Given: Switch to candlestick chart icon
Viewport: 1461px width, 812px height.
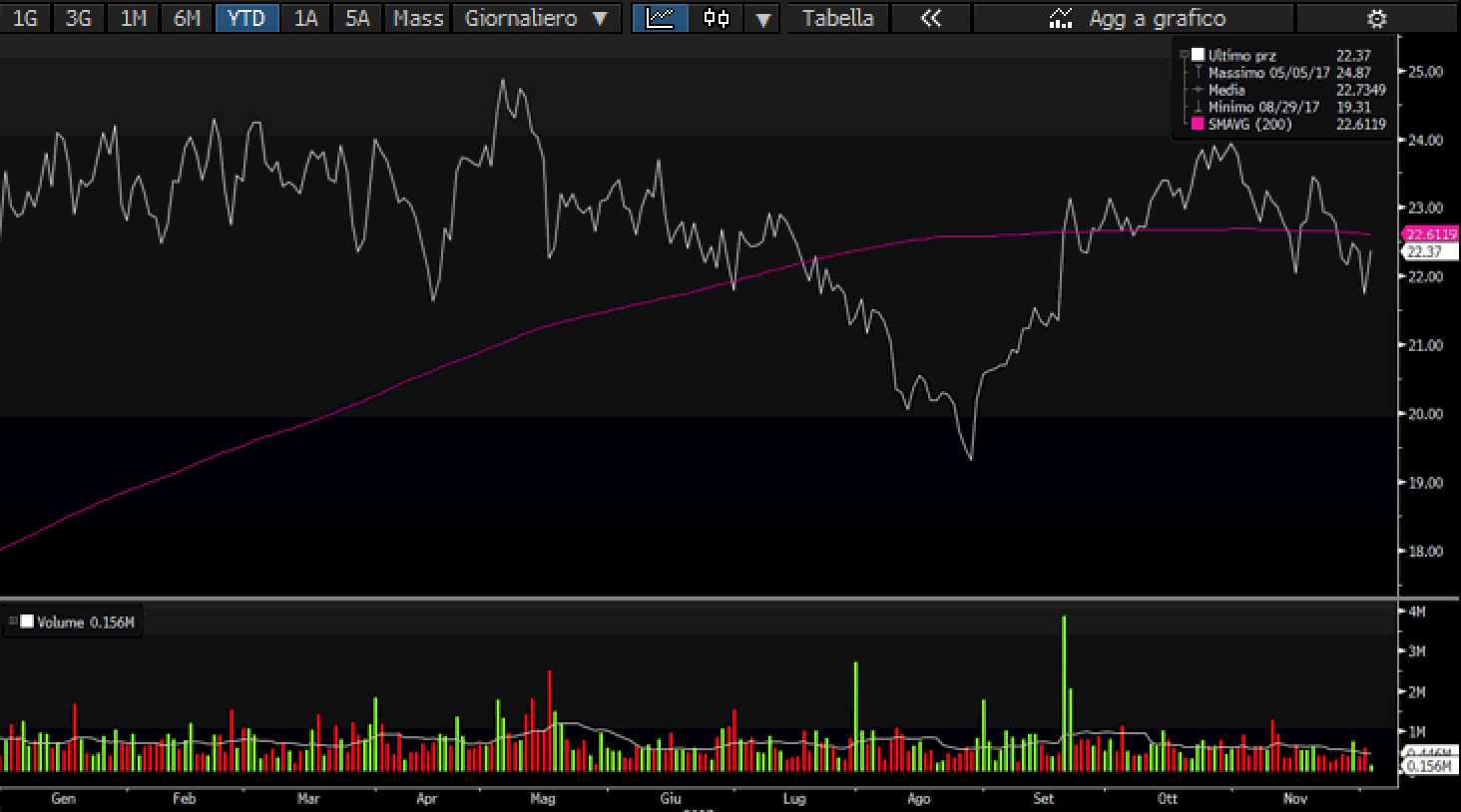Looking at the screenshot, I should pos(716,18).
